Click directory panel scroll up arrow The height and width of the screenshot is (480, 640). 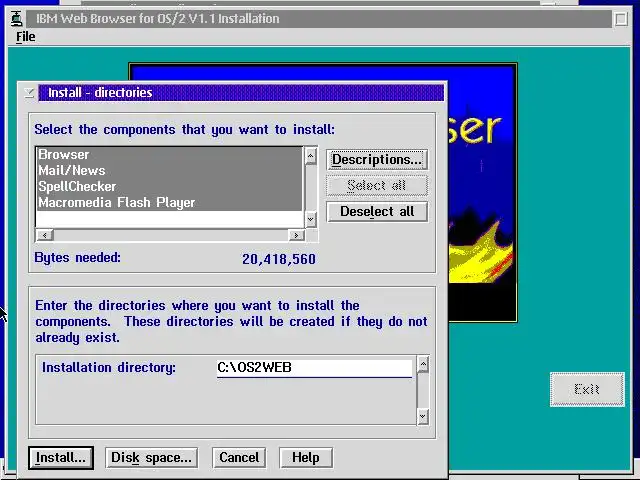point(423,364)
